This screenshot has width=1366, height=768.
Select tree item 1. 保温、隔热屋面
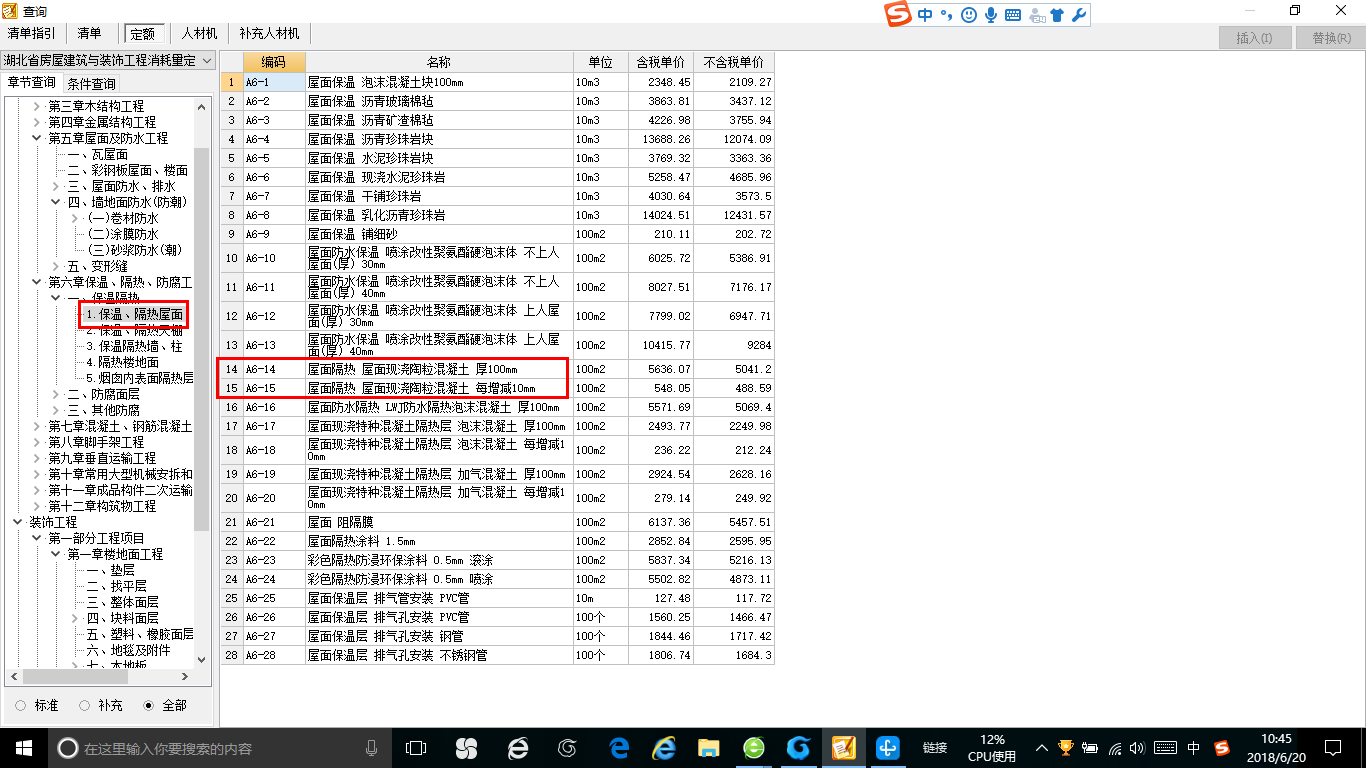[x=134, y=314]
